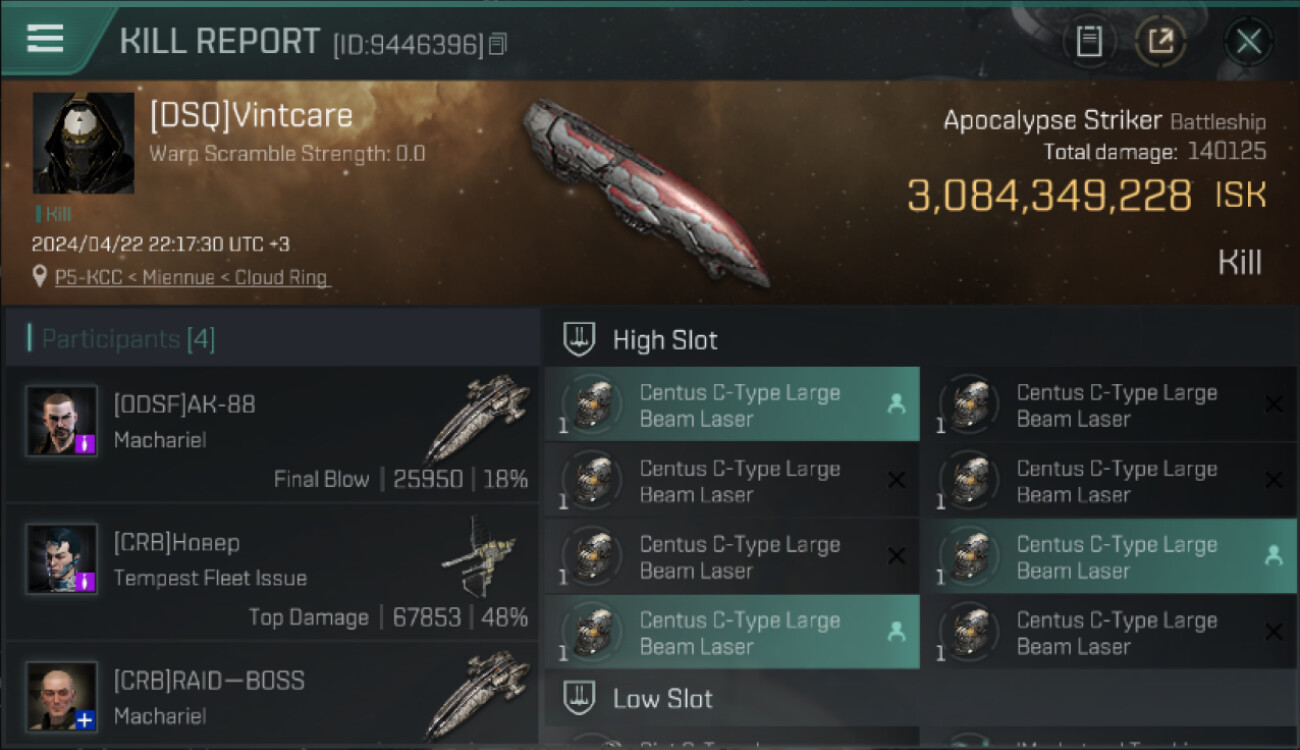The height and width of the screenshot is (750, 1300).
Task: Share kill report via export icon
Action: [x=1161, y=41]
